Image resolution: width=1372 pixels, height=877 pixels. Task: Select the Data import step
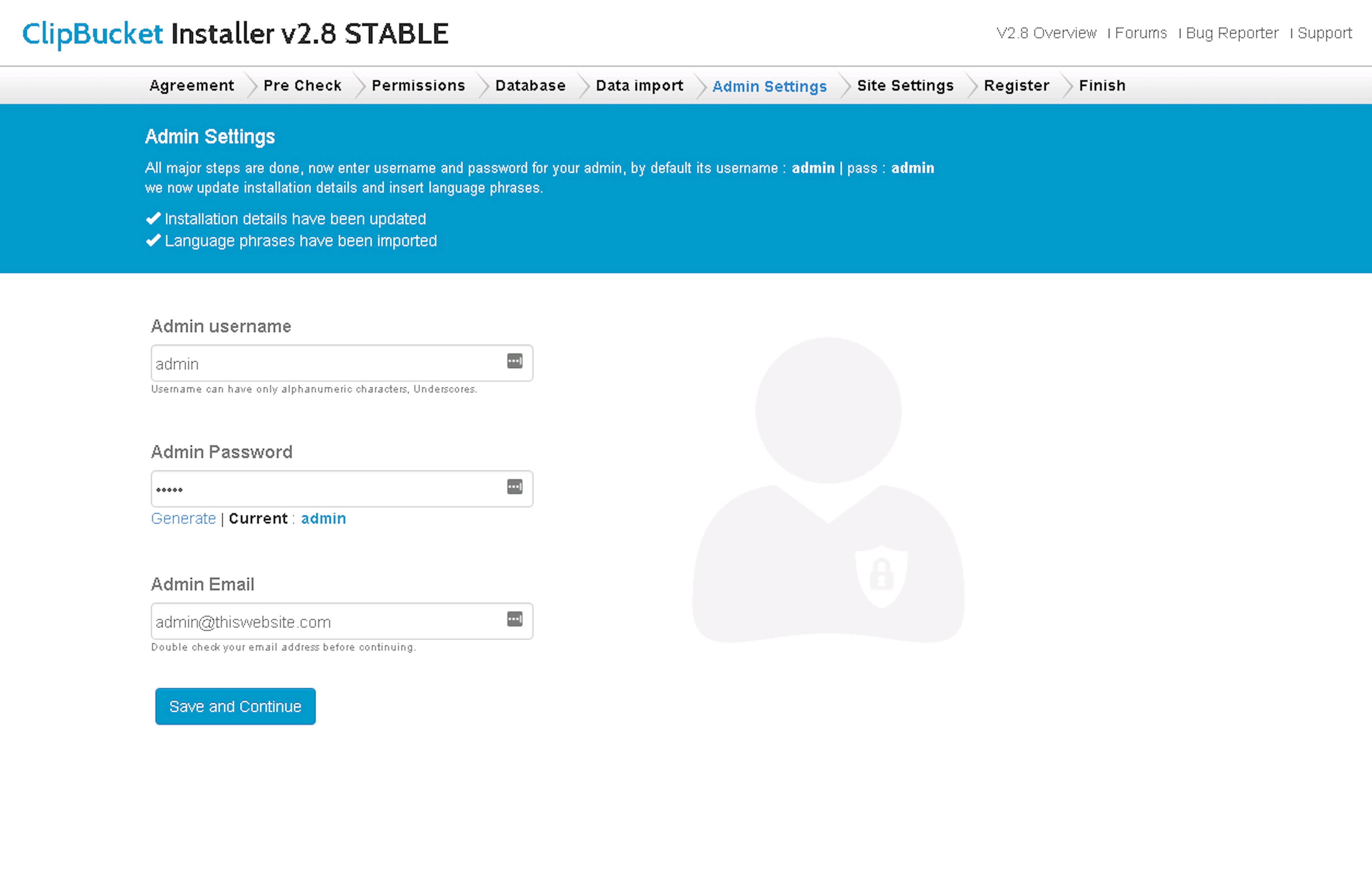pos(639,85)
